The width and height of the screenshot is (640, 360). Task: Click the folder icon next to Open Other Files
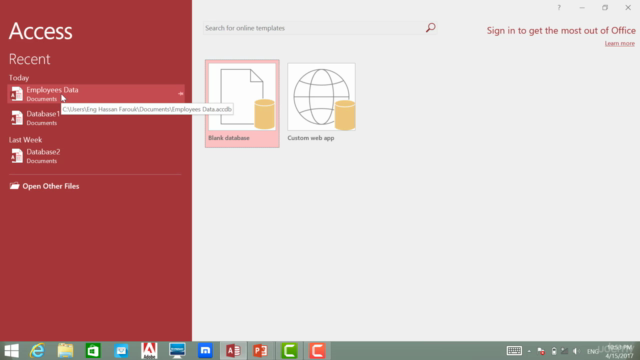click(x=15, y=186)
